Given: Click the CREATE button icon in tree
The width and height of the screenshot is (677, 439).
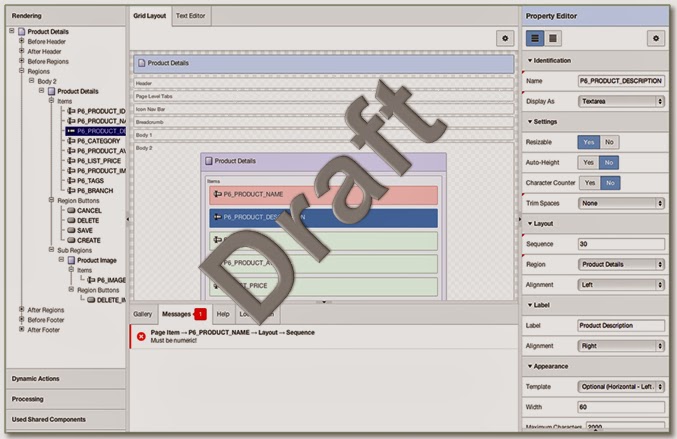Looking at the screenshot, I should (x=71, y=240).
